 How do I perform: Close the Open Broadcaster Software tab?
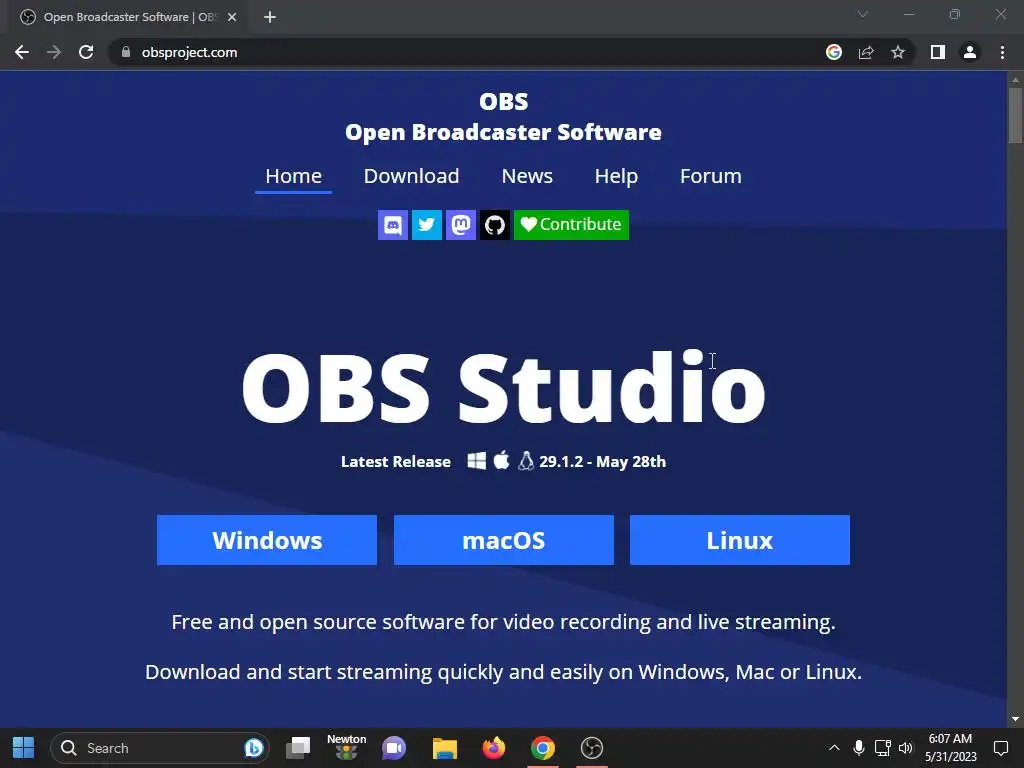tap(232, 17)
